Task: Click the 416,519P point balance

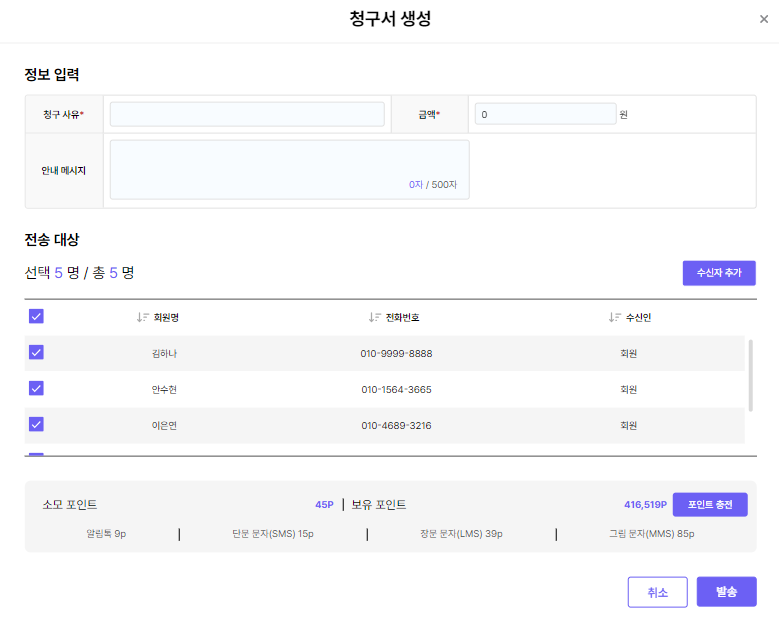Action: pyautogui.click(x=644, y=505)
